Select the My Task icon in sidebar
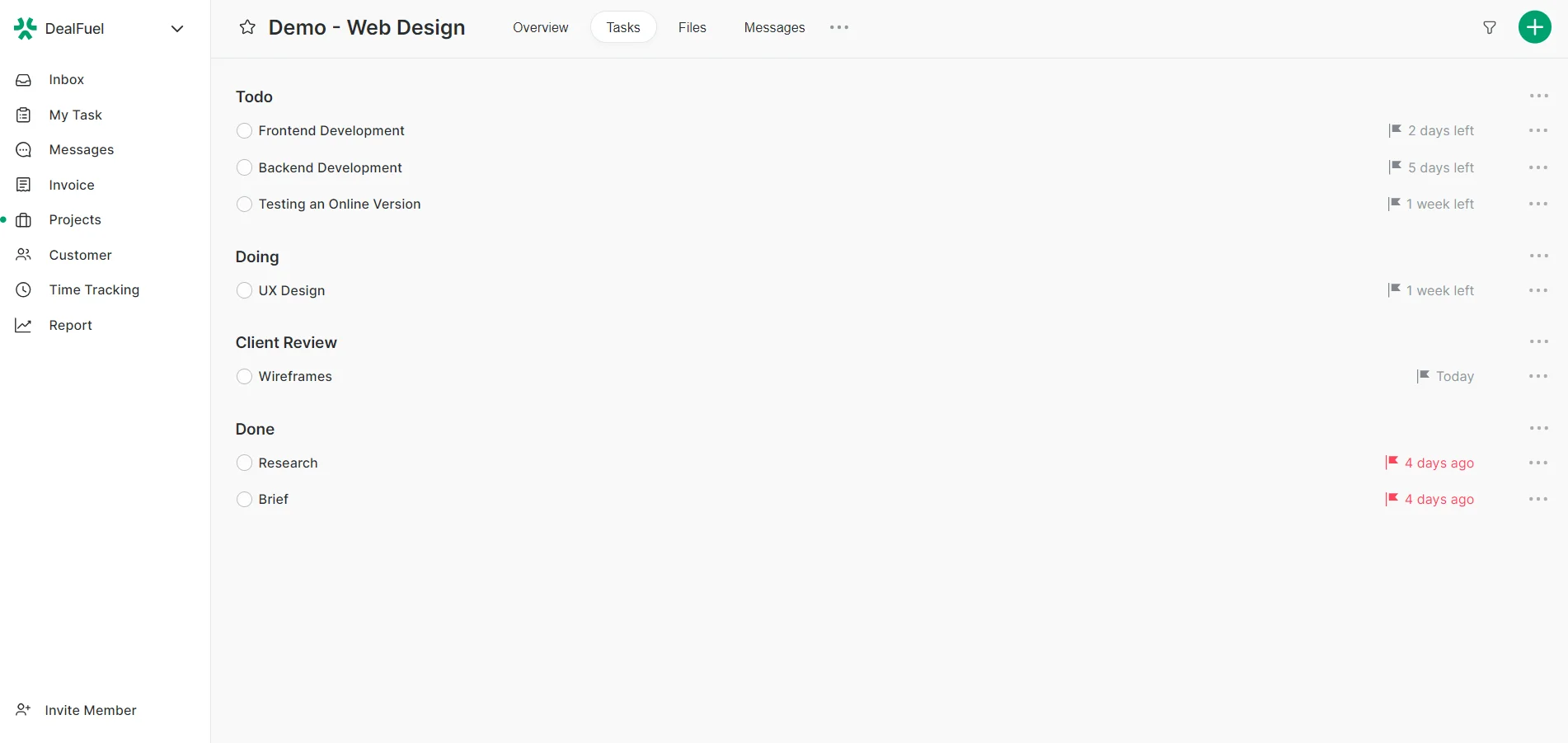This screenshot has height=743, width=1568. point(22,115)
